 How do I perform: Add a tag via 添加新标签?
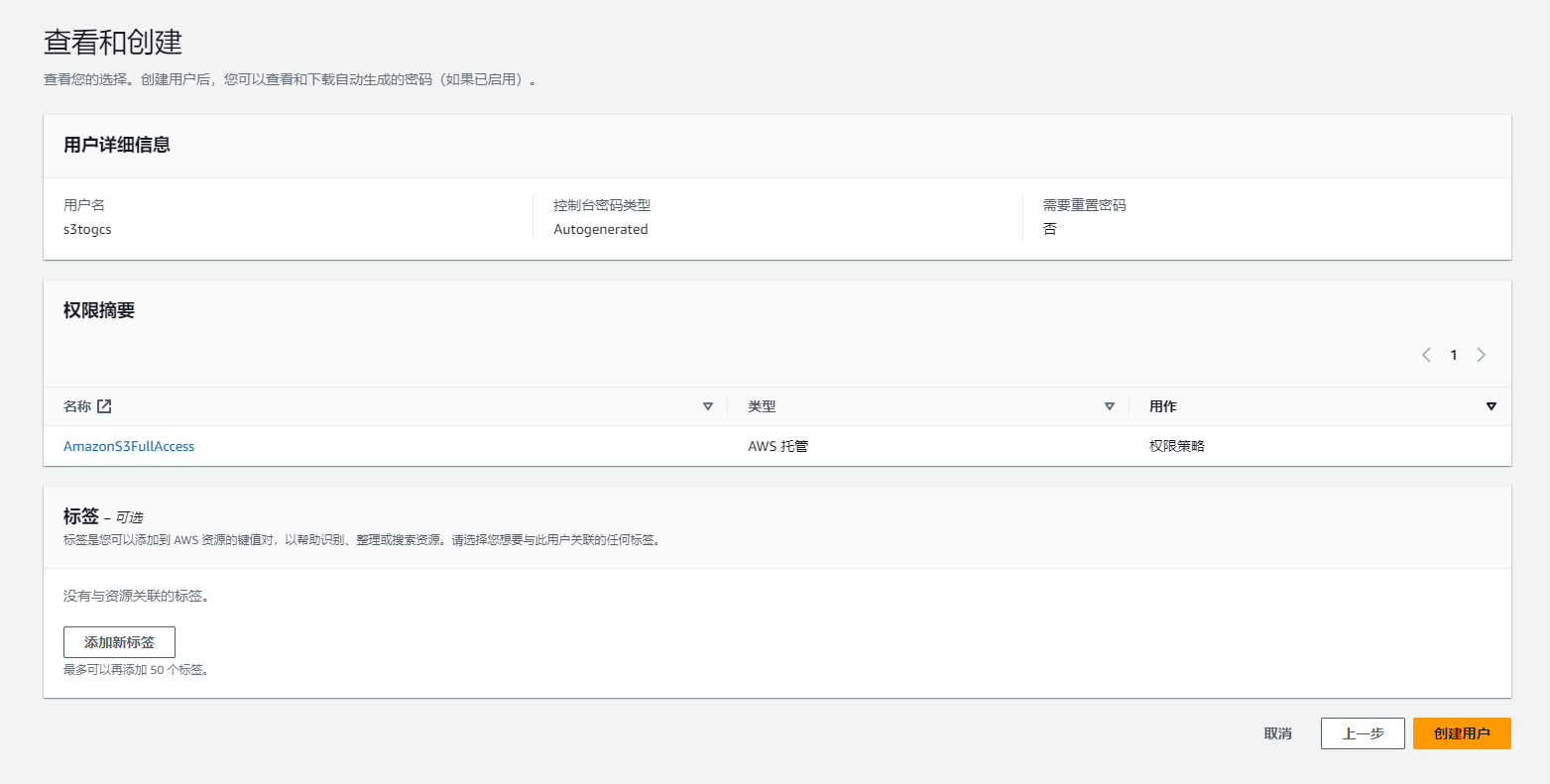pyautogui.click(x=119, y=642)
